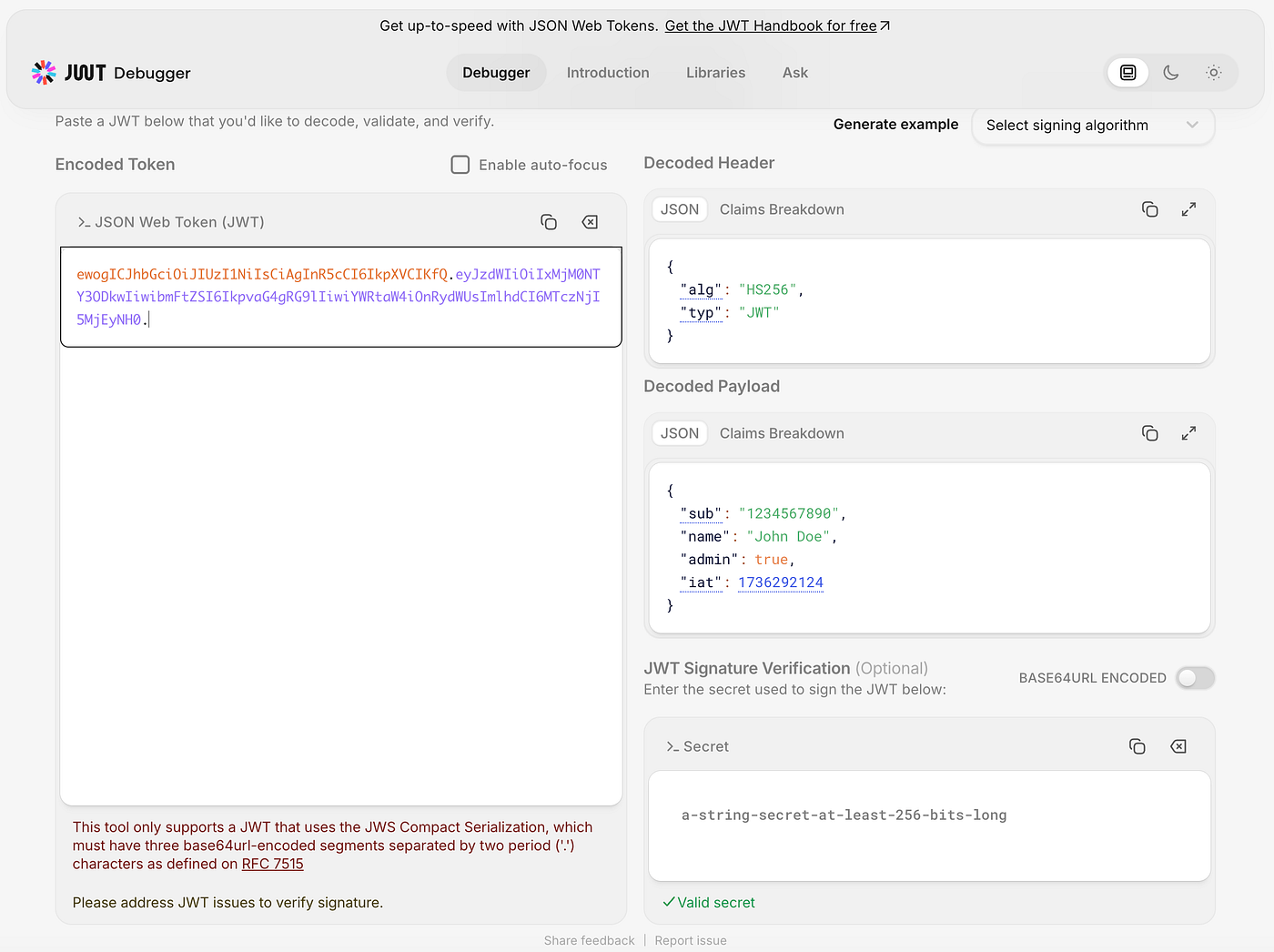The image size is (1274, 952).
Task: Enable the auto-focus checkbox
Action: [x=460, y=165]
